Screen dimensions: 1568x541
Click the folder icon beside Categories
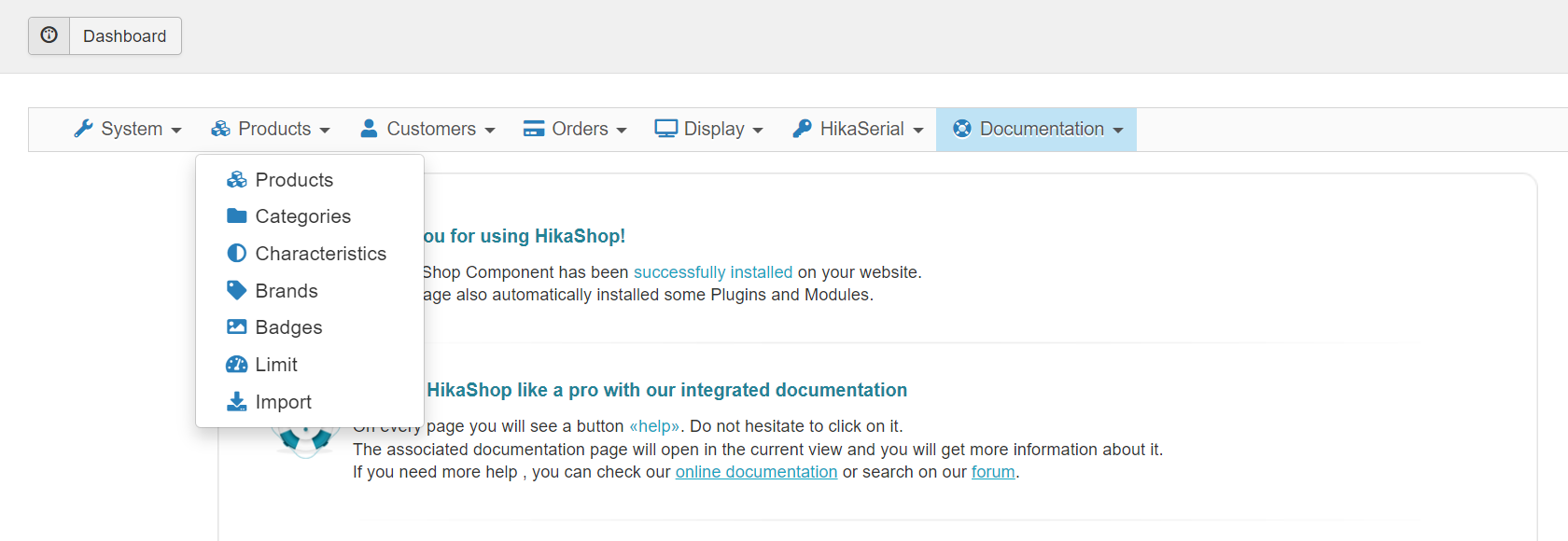click(237, 215)
